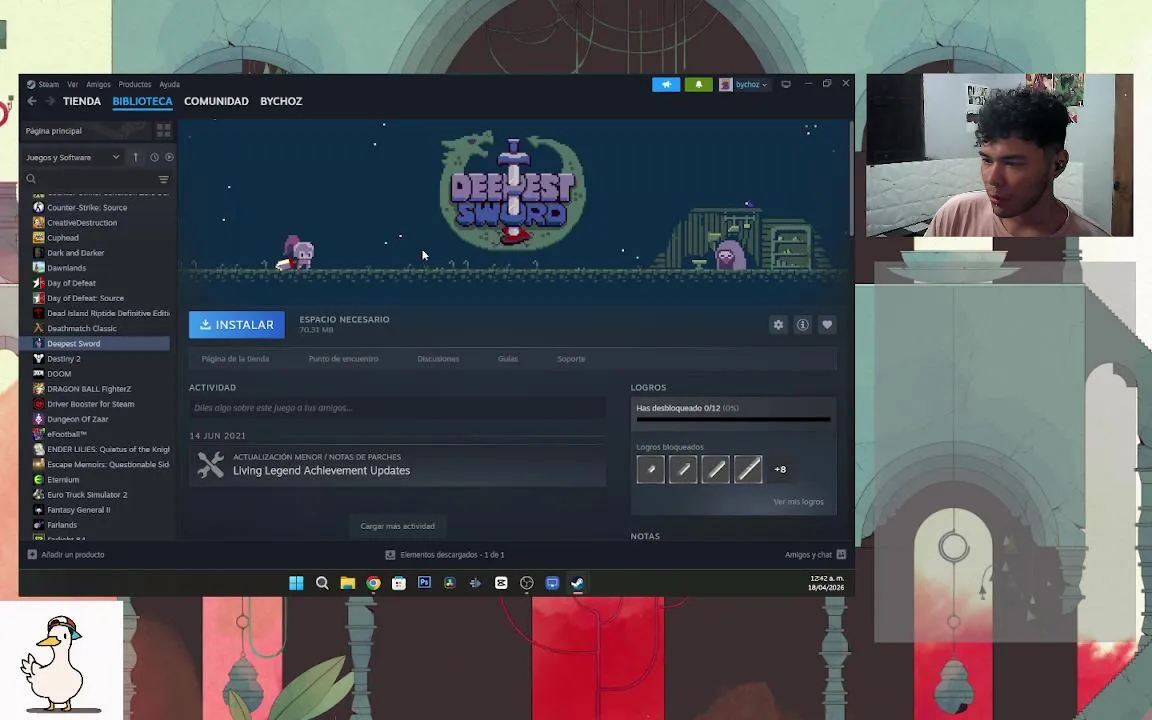Open the Ayuda menu
1152x720 pixels.
(x=170, y=84)
